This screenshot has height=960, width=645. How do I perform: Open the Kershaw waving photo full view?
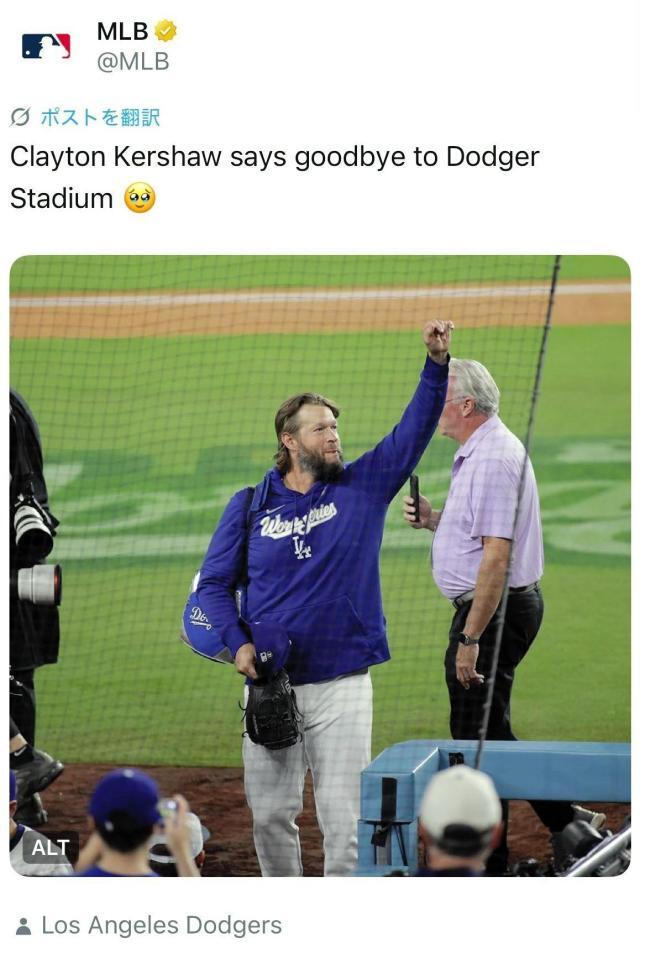(x=320, y=565)
